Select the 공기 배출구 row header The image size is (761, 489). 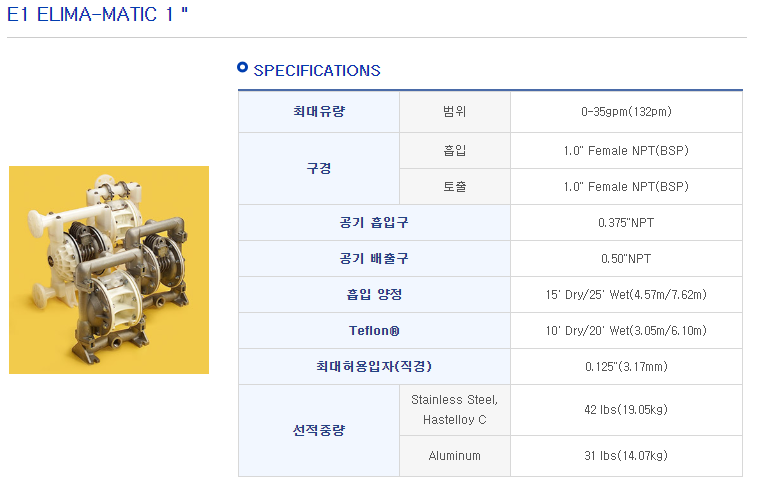coord(374,259)
